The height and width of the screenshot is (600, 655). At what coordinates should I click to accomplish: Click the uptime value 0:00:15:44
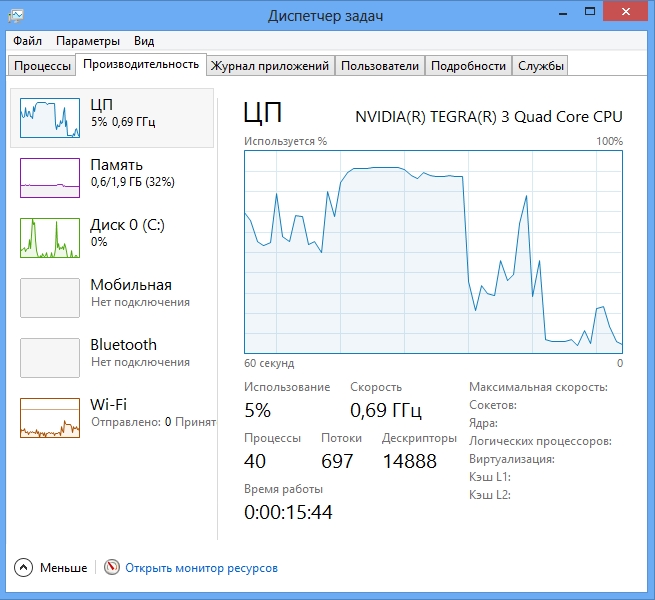[288, 512]
